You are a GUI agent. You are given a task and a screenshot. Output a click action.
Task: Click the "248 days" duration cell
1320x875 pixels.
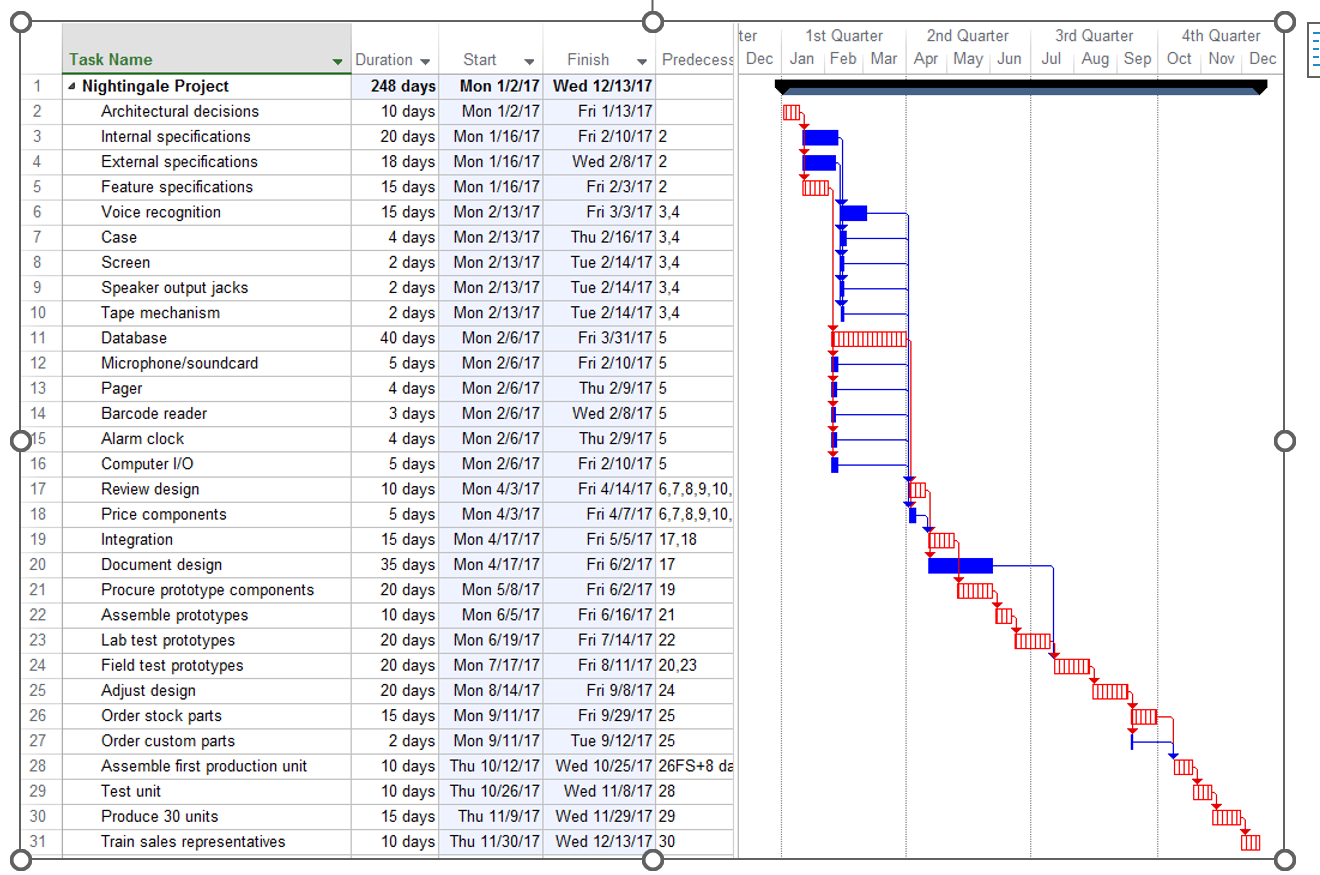[395, 87]
